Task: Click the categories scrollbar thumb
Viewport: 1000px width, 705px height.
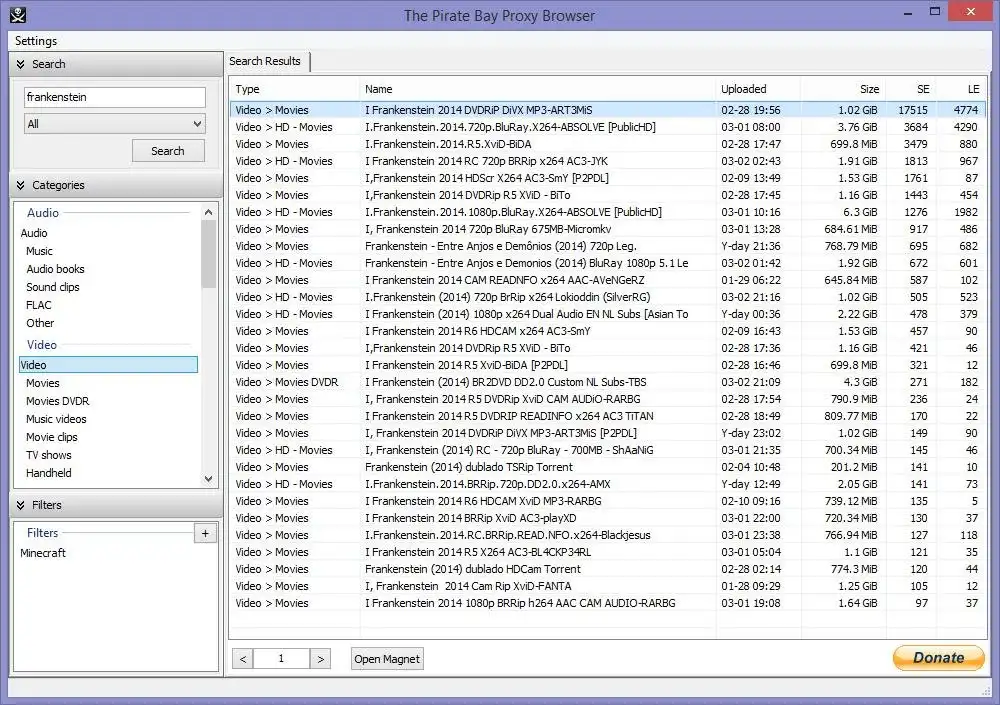Action: coord(209,254)
